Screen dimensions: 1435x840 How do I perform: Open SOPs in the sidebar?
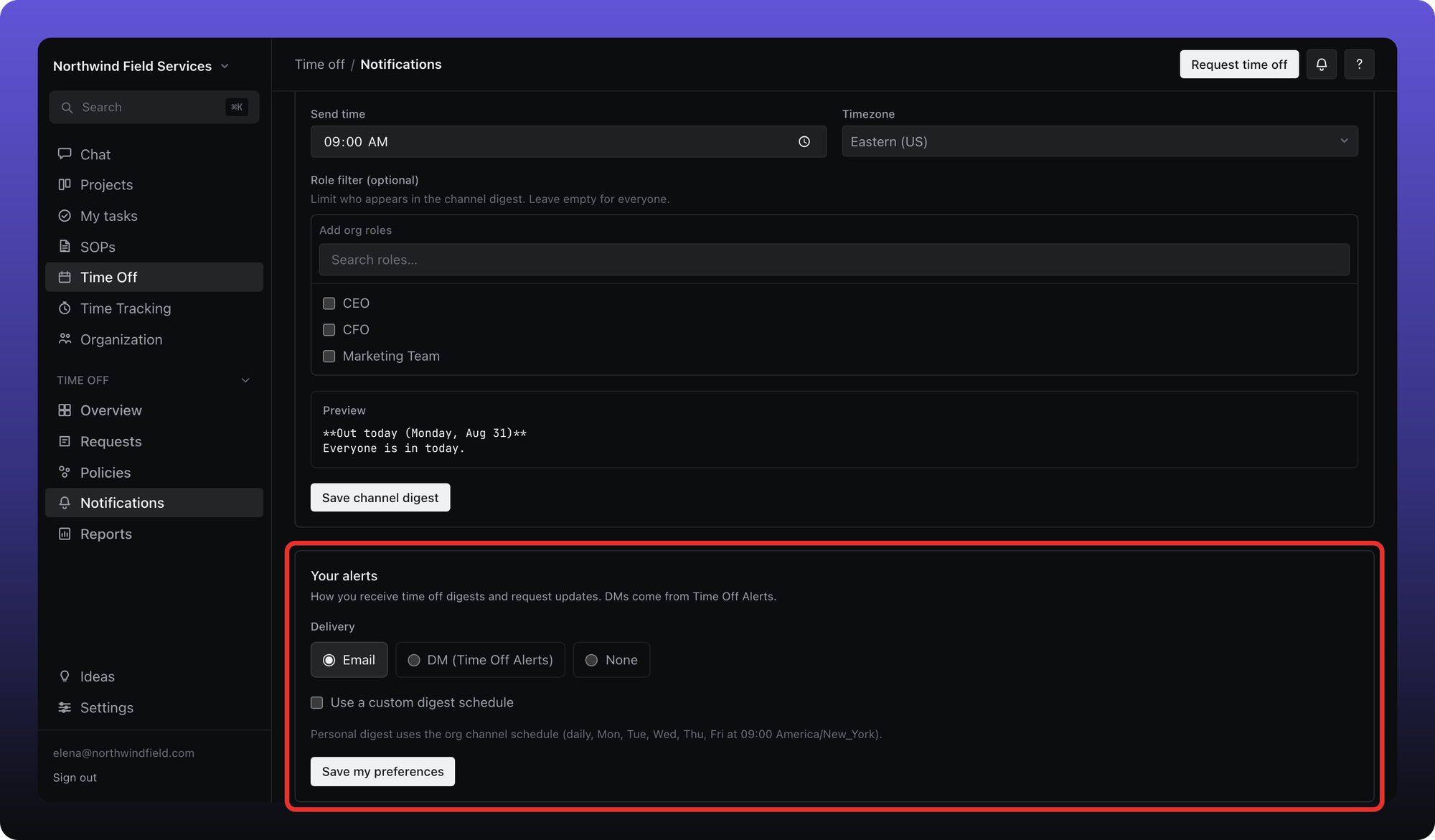click(154, 247)
